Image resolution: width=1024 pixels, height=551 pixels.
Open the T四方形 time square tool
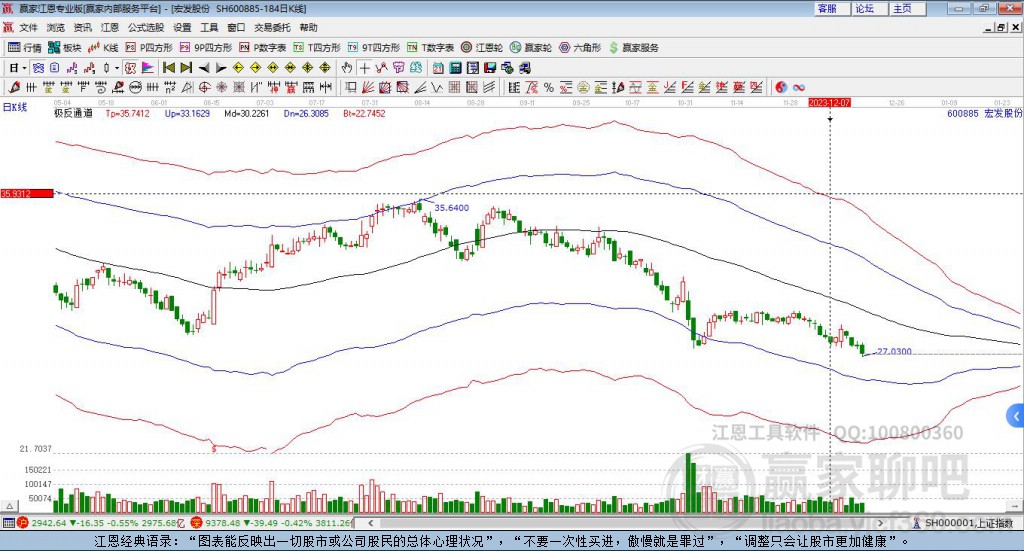(x=317, y=48)
